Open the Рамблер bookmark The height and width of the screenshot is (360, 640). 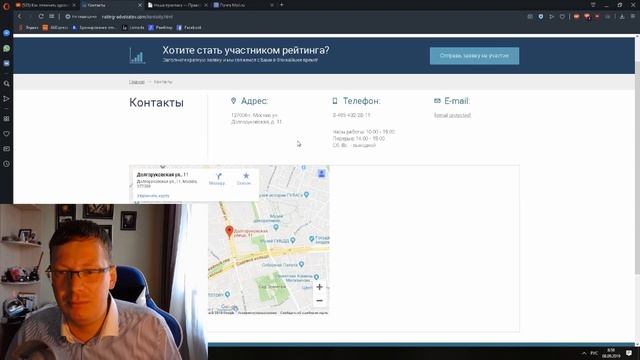coord(160,28)
